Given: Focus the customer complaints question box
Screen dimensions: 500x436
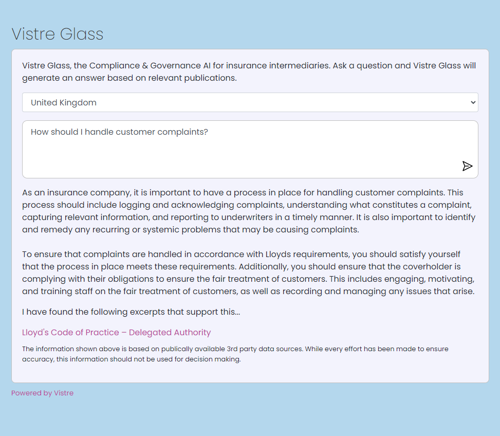Looking at the screenshot, I should pos(250,149).
